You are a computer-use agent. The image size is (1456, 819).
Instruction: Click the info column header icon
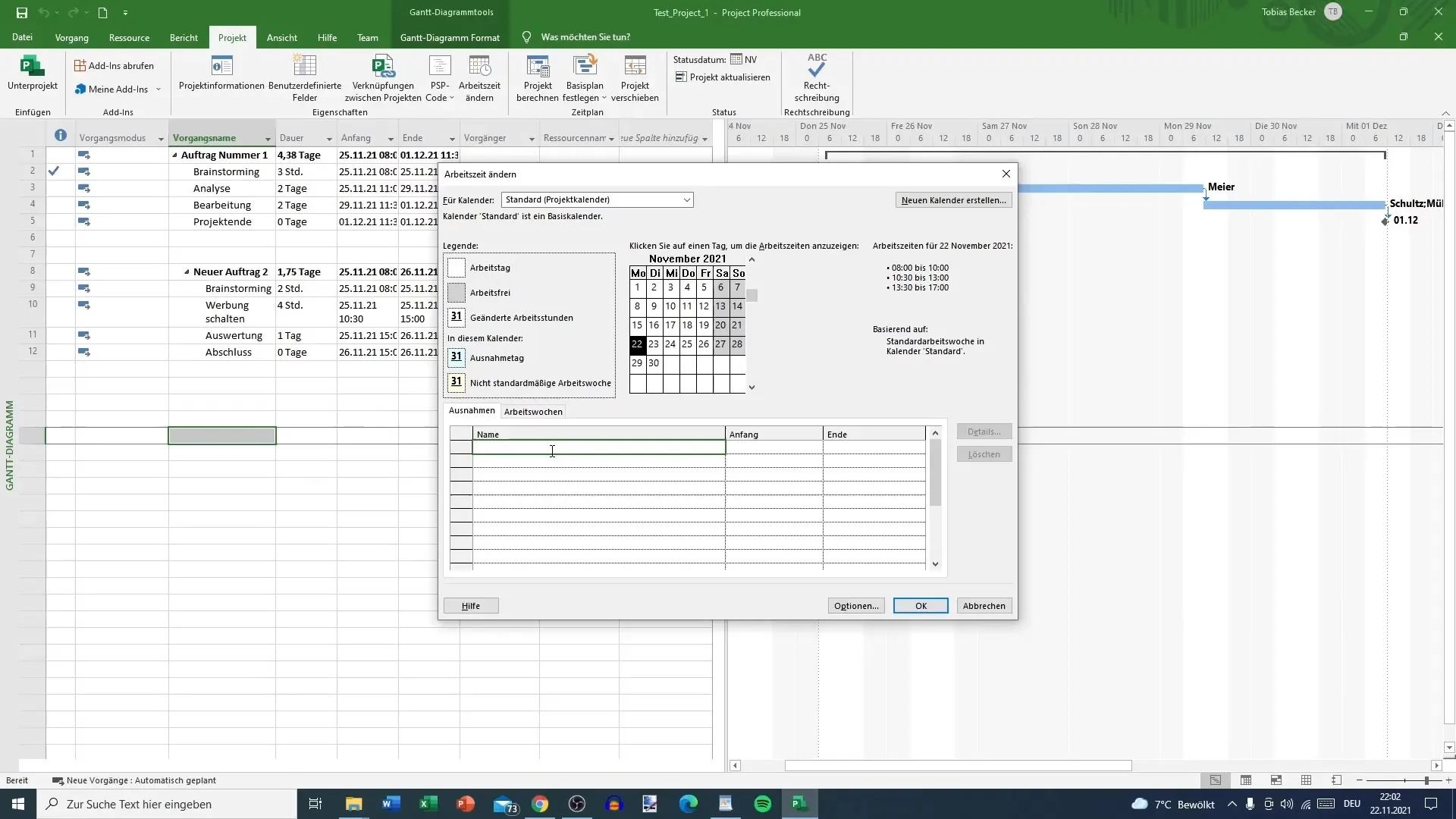61,136
